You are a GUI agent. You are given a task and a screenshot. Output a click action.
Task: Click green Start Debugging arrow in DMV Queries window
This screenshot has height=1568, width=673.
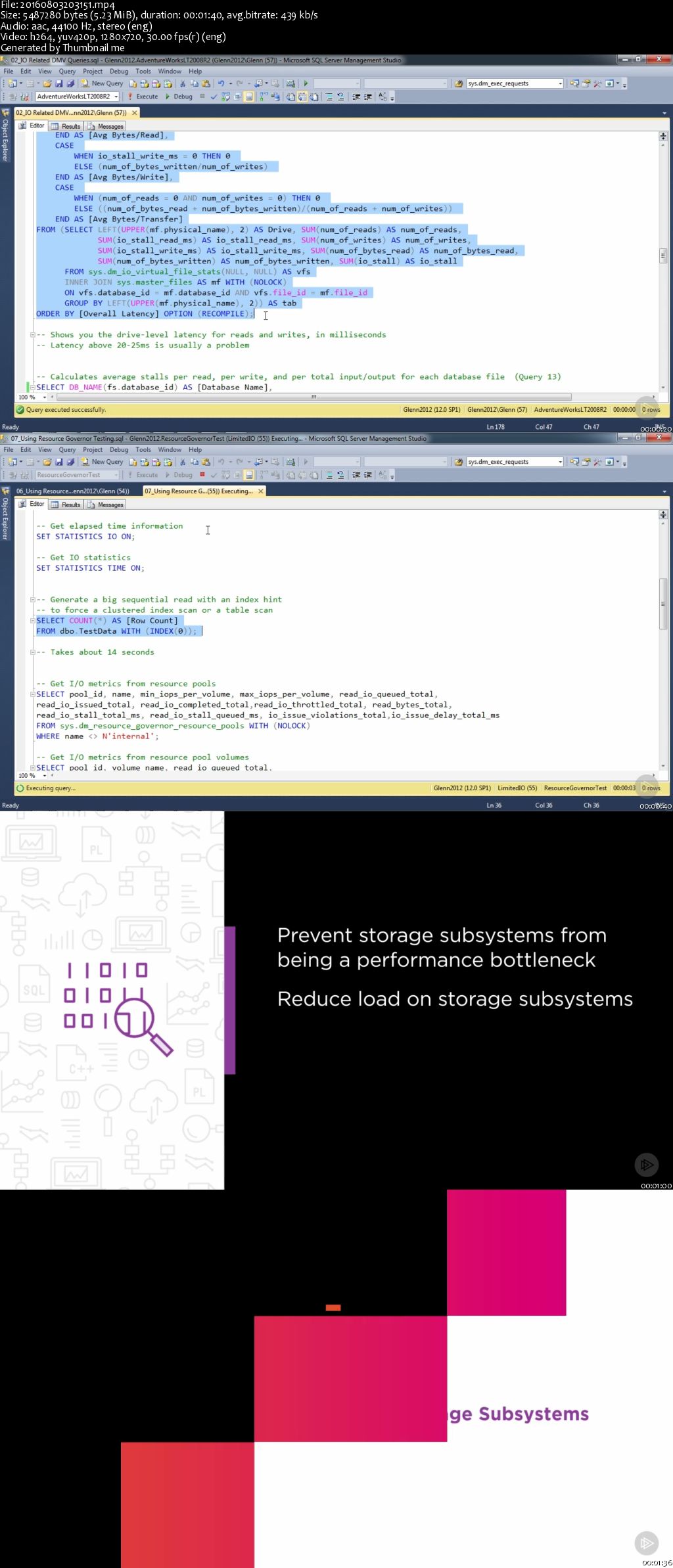pyautogui.click(x=306, y=83)
